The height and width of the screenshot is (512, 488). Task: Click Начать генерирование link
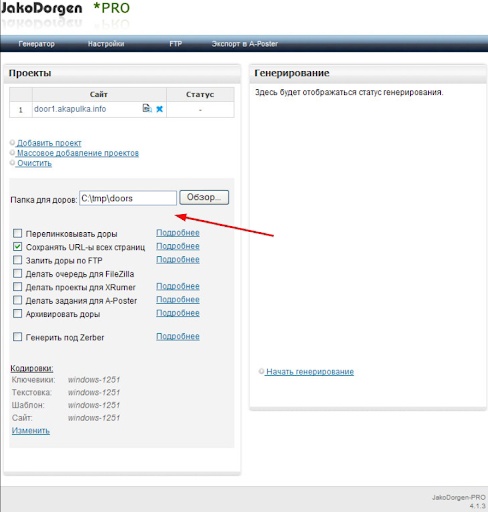(x=310, y=371)
